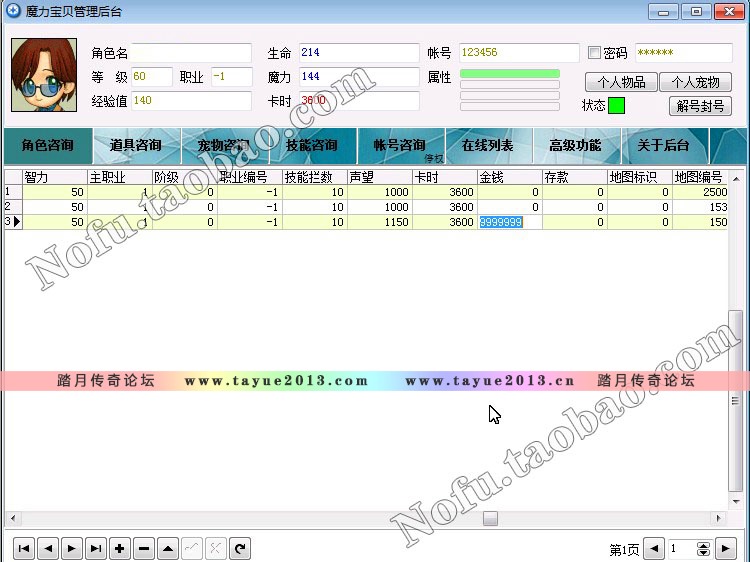
Task: Click the character avatar portrait
Action: click(x=44, y=75)
